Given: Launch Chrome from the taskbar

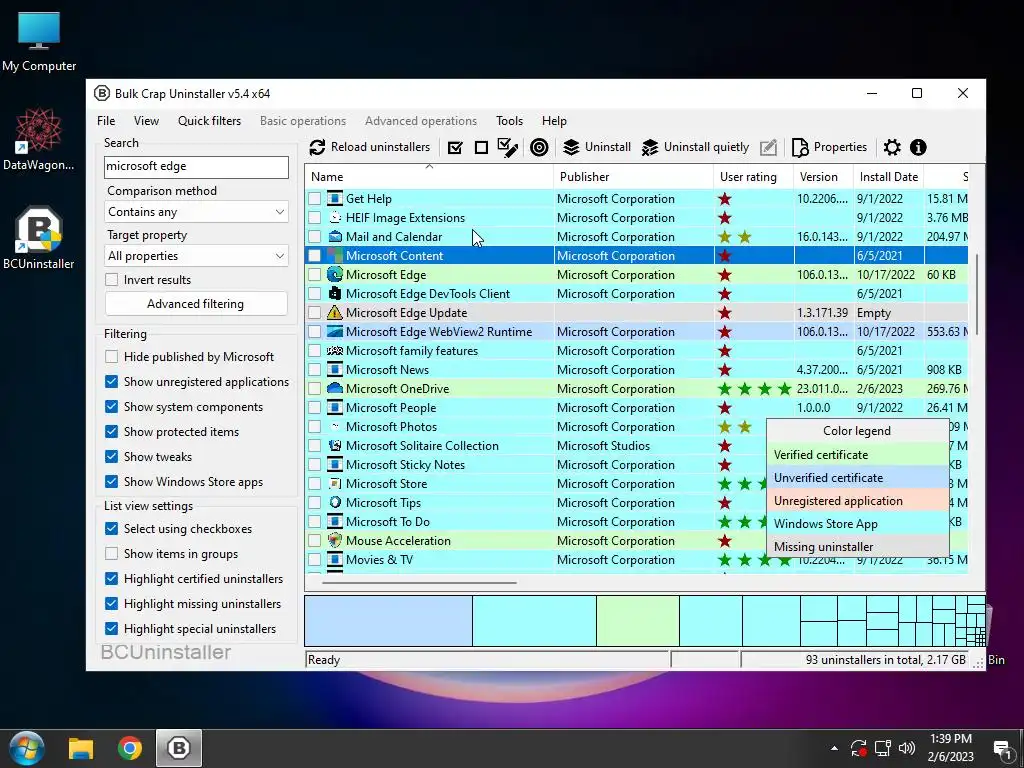Looking at the screenshot, I should tap(130, 748).
